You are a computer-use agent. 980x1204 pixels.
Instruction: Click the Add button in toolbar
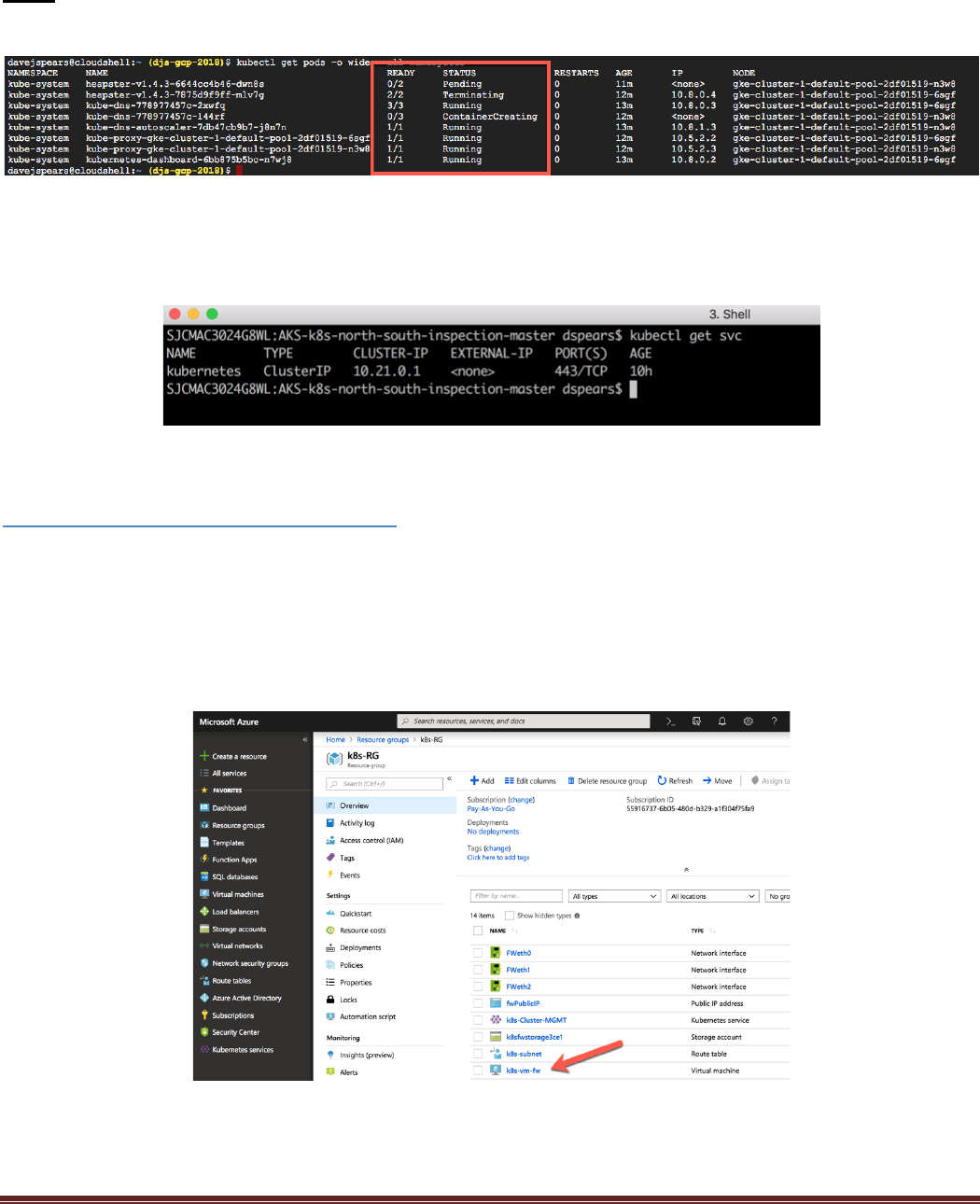pyautogui.click(x=483, y=781)
